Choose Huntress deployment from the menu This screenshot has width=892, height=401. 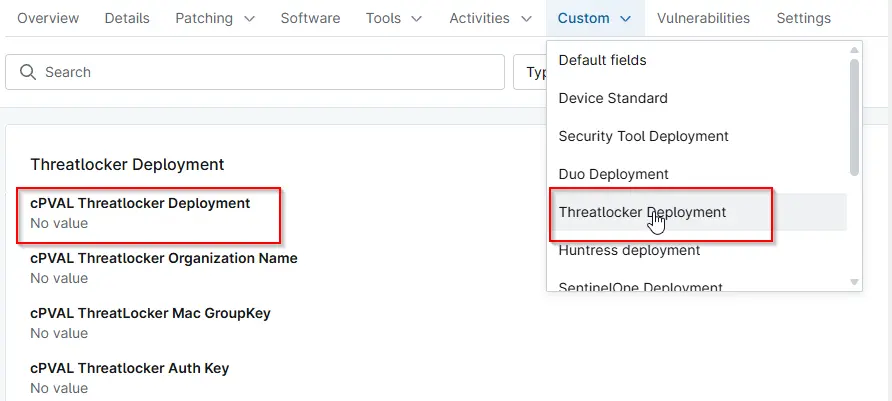(x=629, y=250)
